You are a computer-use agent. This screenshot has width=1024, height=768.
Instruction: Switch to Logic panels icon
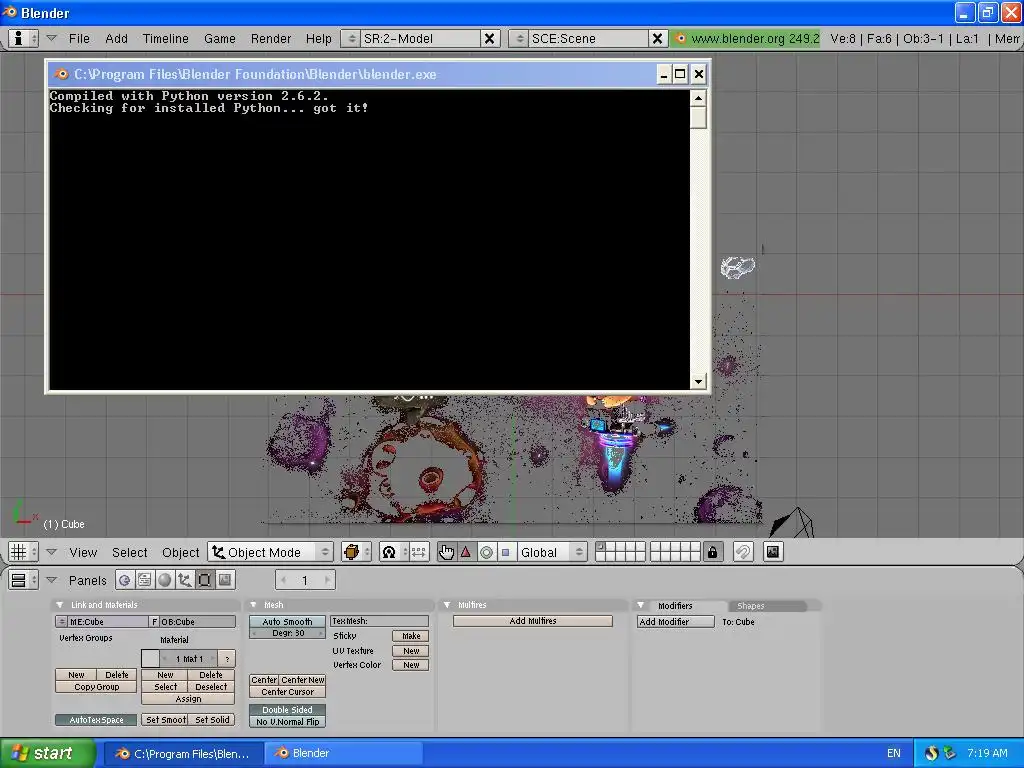coord(125,580)
